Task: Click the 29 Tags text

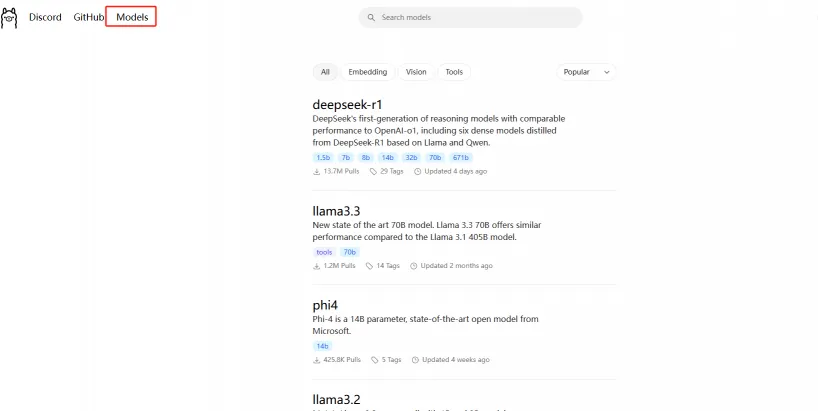Action: (392, 171)
